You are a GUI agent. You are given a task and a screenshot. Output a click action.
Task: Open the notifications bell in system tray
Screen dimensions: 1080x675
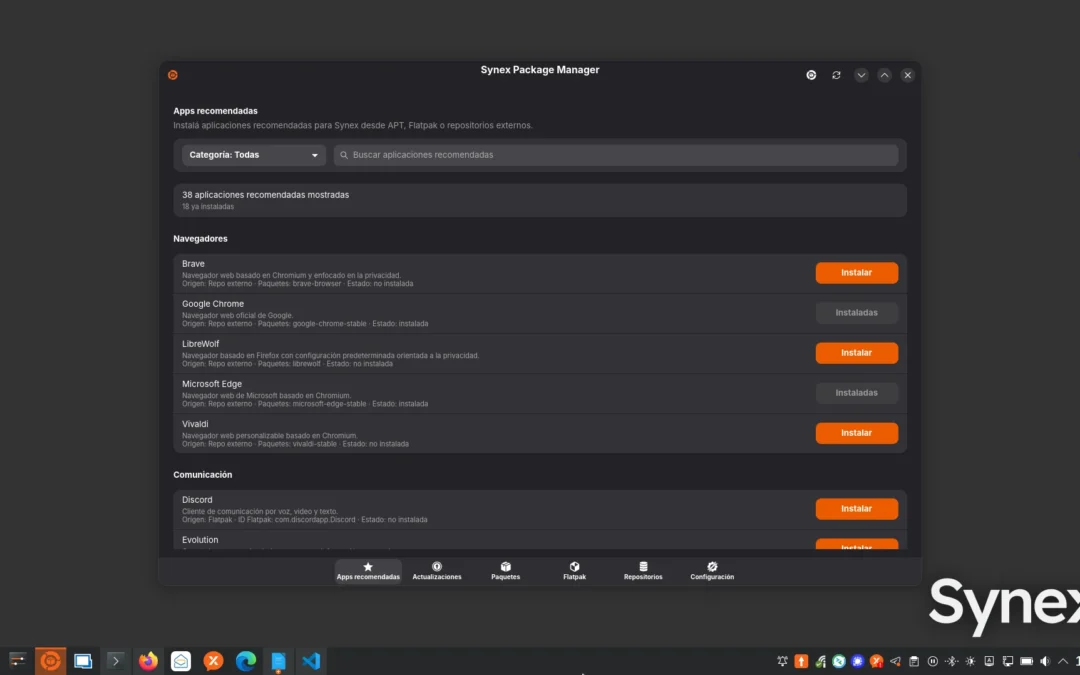(782, 661)
